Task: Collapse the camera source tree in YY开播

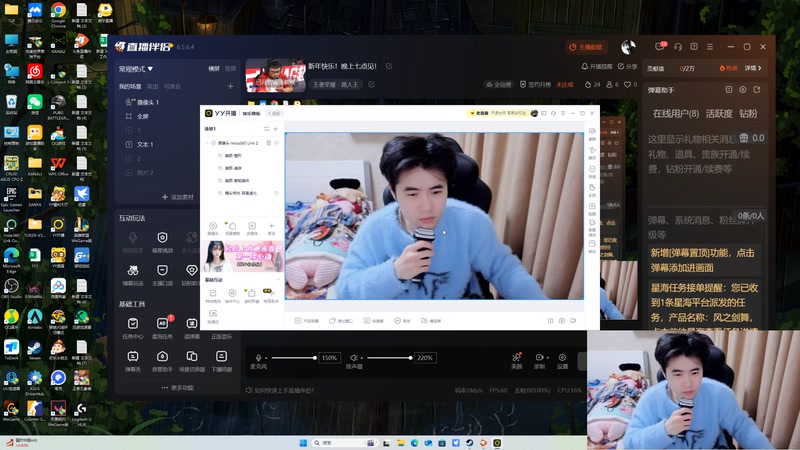Action: [208, 143]
